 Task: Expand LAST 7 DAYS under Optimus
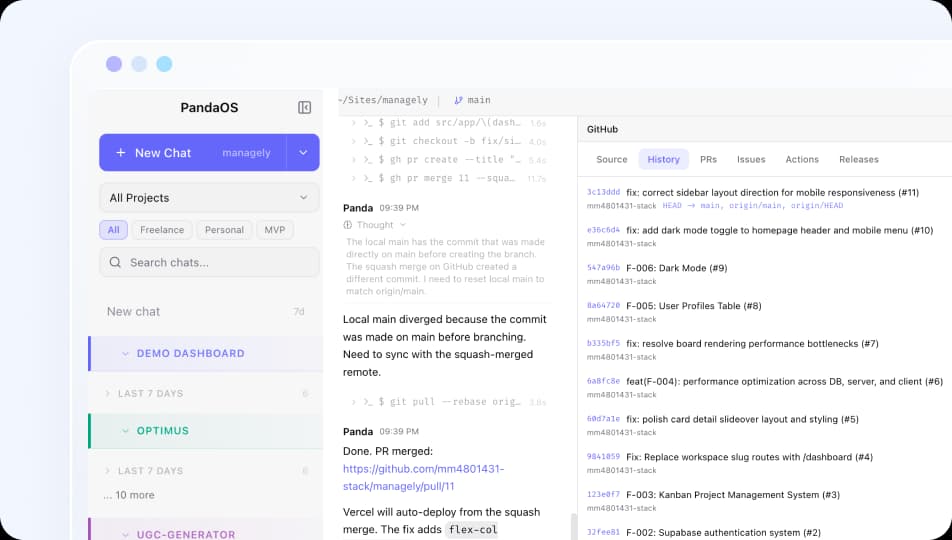pos(205,471)
